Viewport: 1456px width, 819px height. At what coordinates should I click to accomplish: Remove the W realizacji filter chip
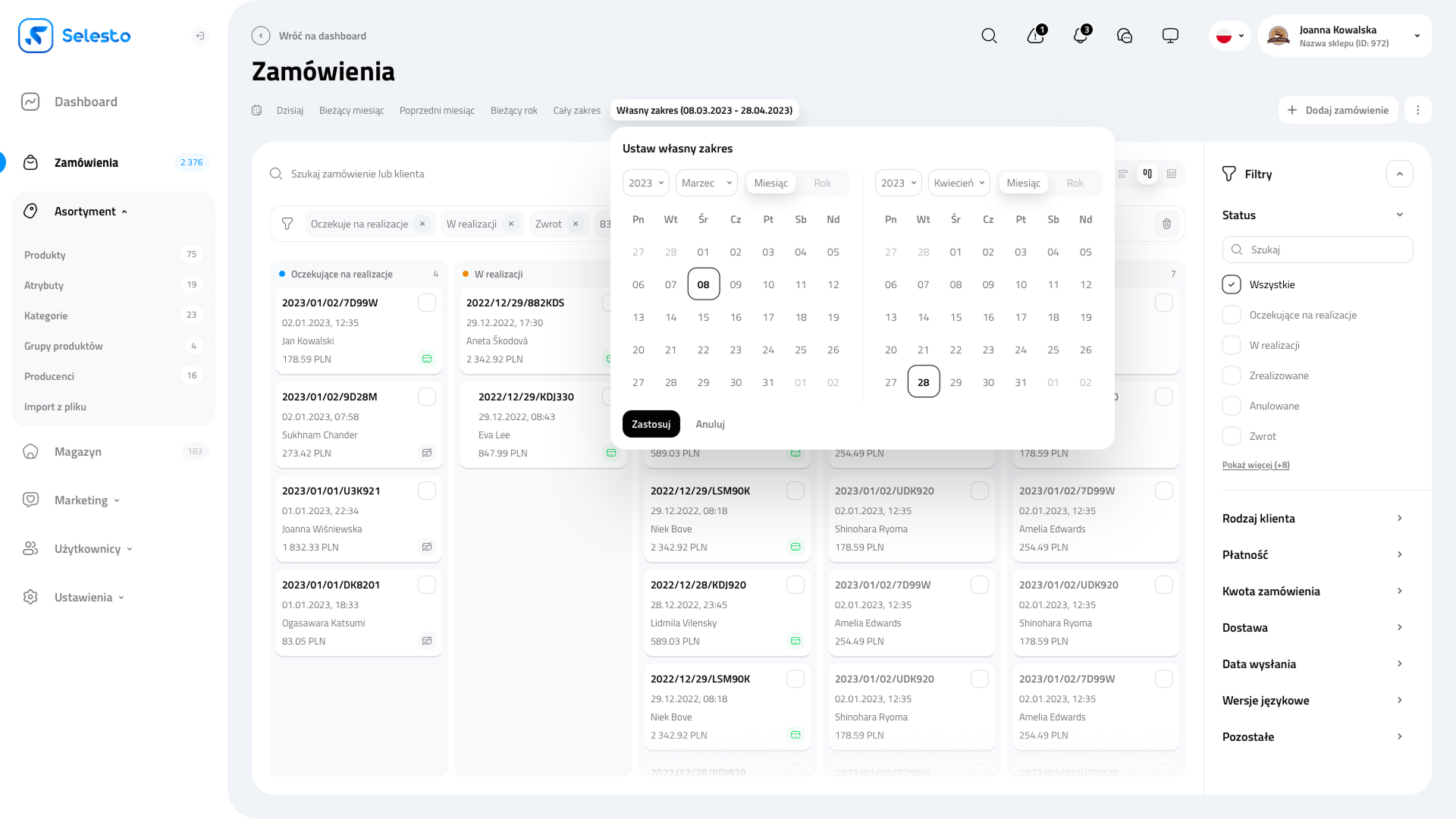[x=511, y=224]
